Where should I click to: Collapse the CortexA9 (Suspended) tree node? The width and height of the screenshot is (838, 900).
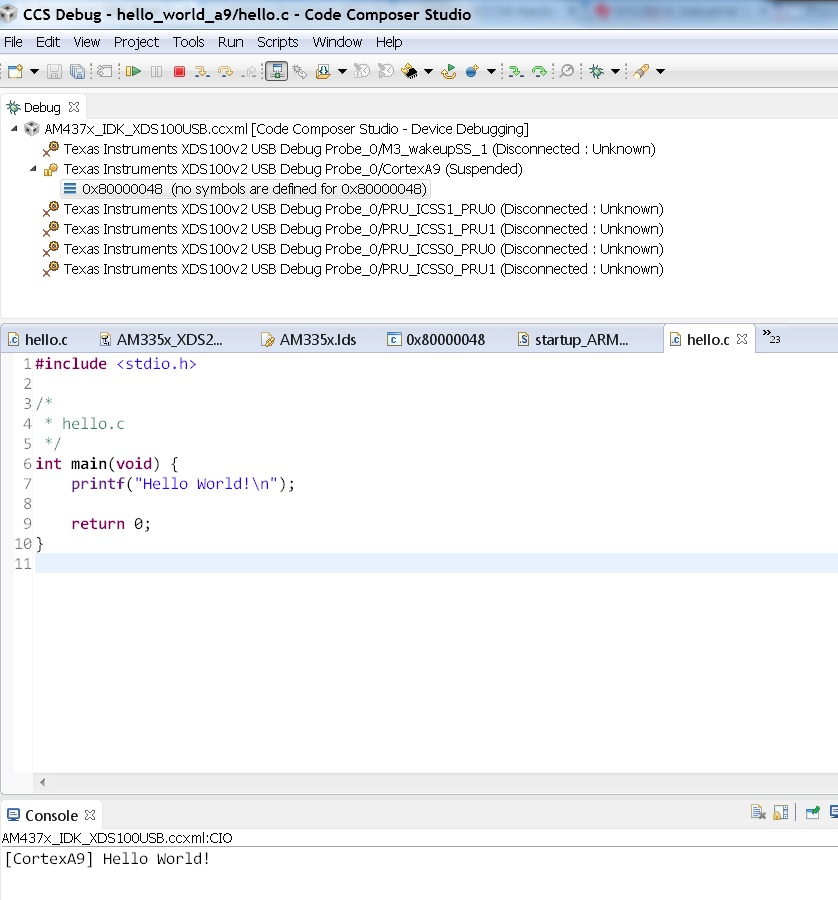(x=33, y=169)
